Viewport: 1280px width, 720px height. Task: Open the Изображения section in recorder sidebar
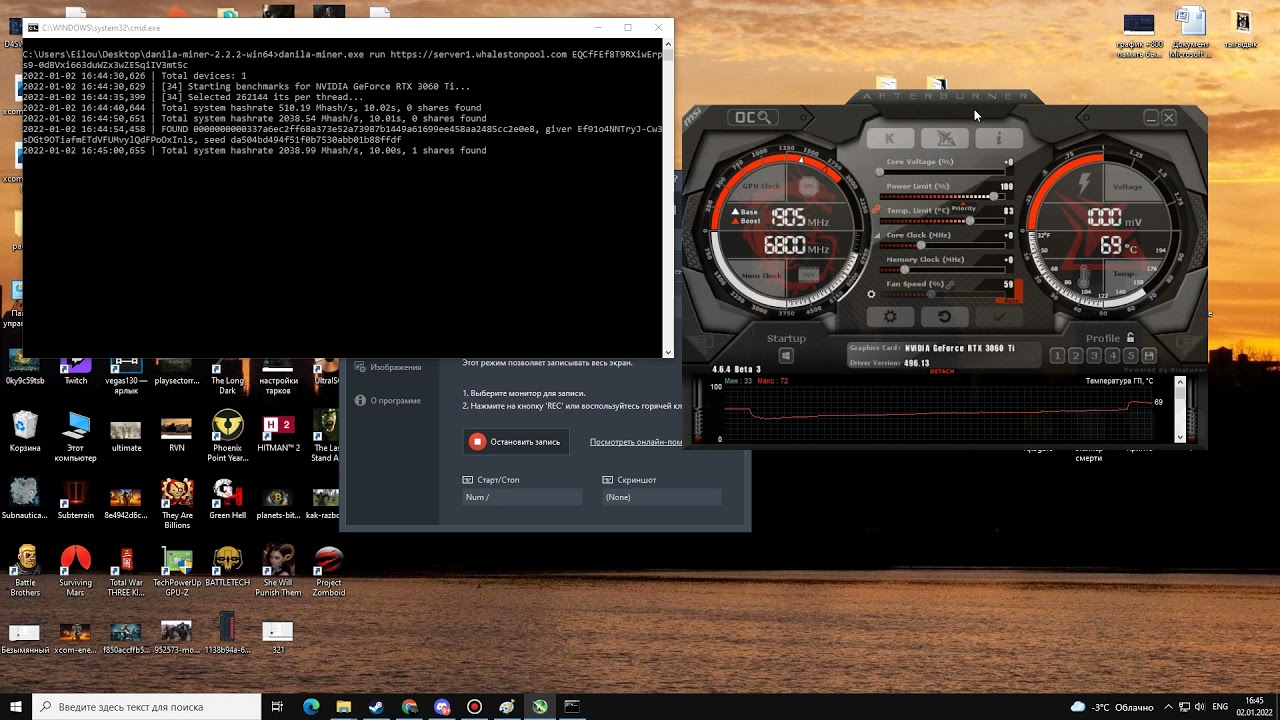tap(388, 367)
